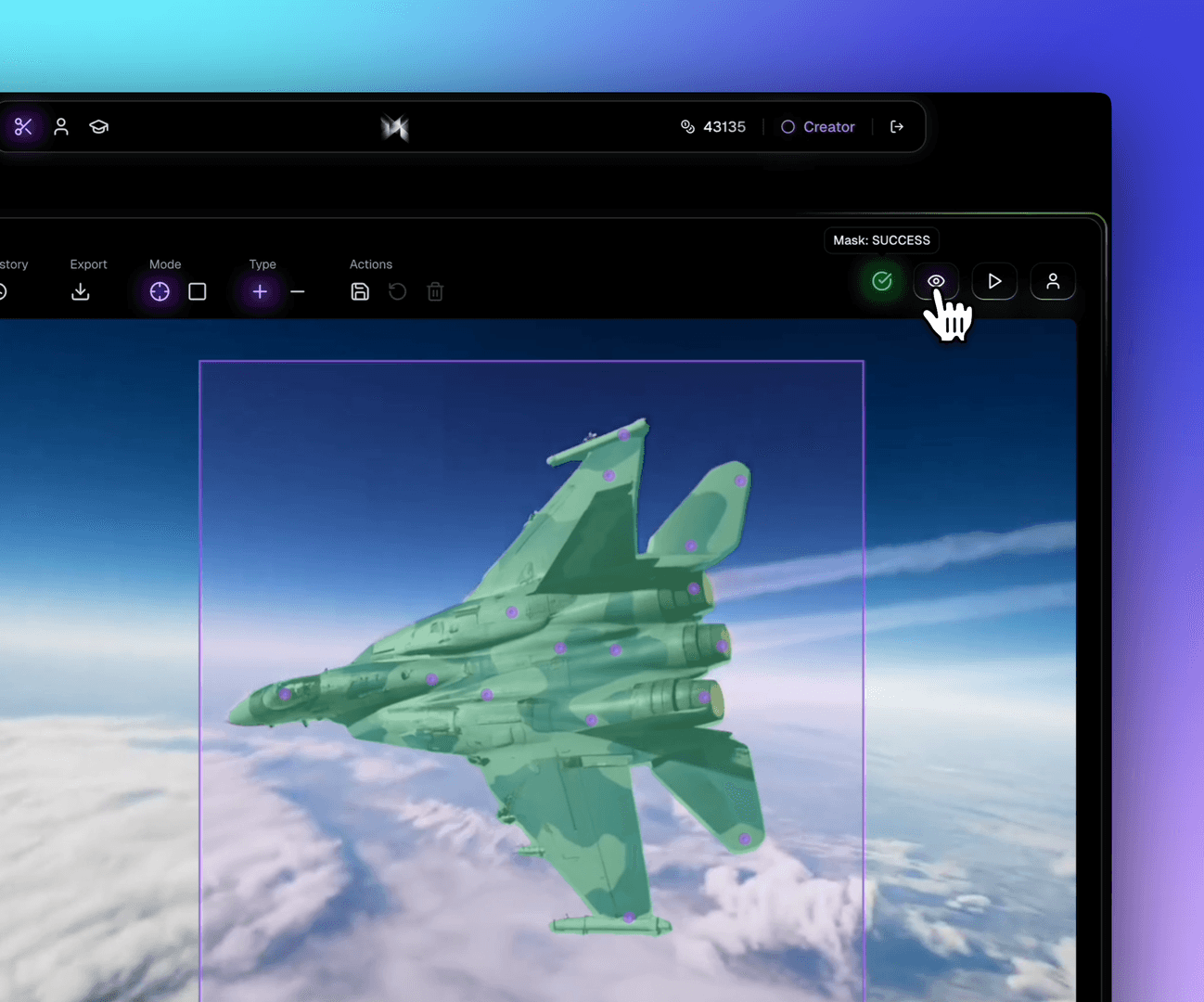Click the purple point on lower wingtip missile
This screenshot has width=1204, height=1002.
point(629,918)
